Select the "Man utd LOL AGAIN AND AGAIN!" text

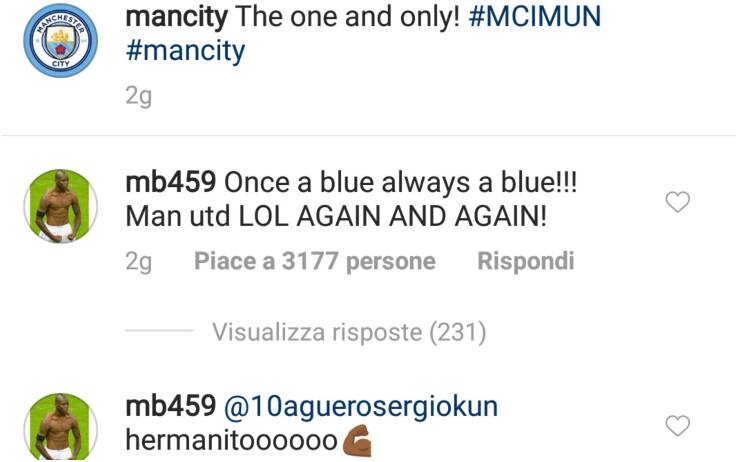(336, 216)
